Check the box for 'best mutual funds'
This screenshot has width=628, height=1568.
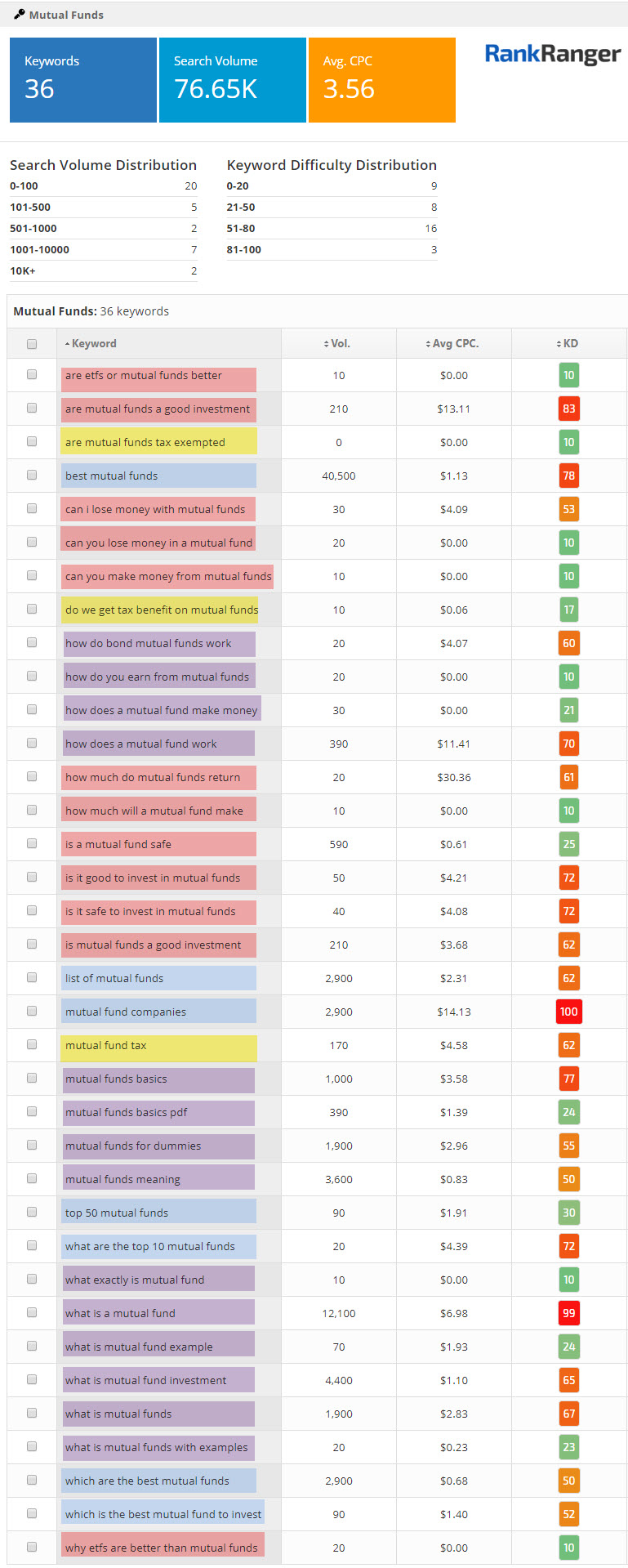32,475
